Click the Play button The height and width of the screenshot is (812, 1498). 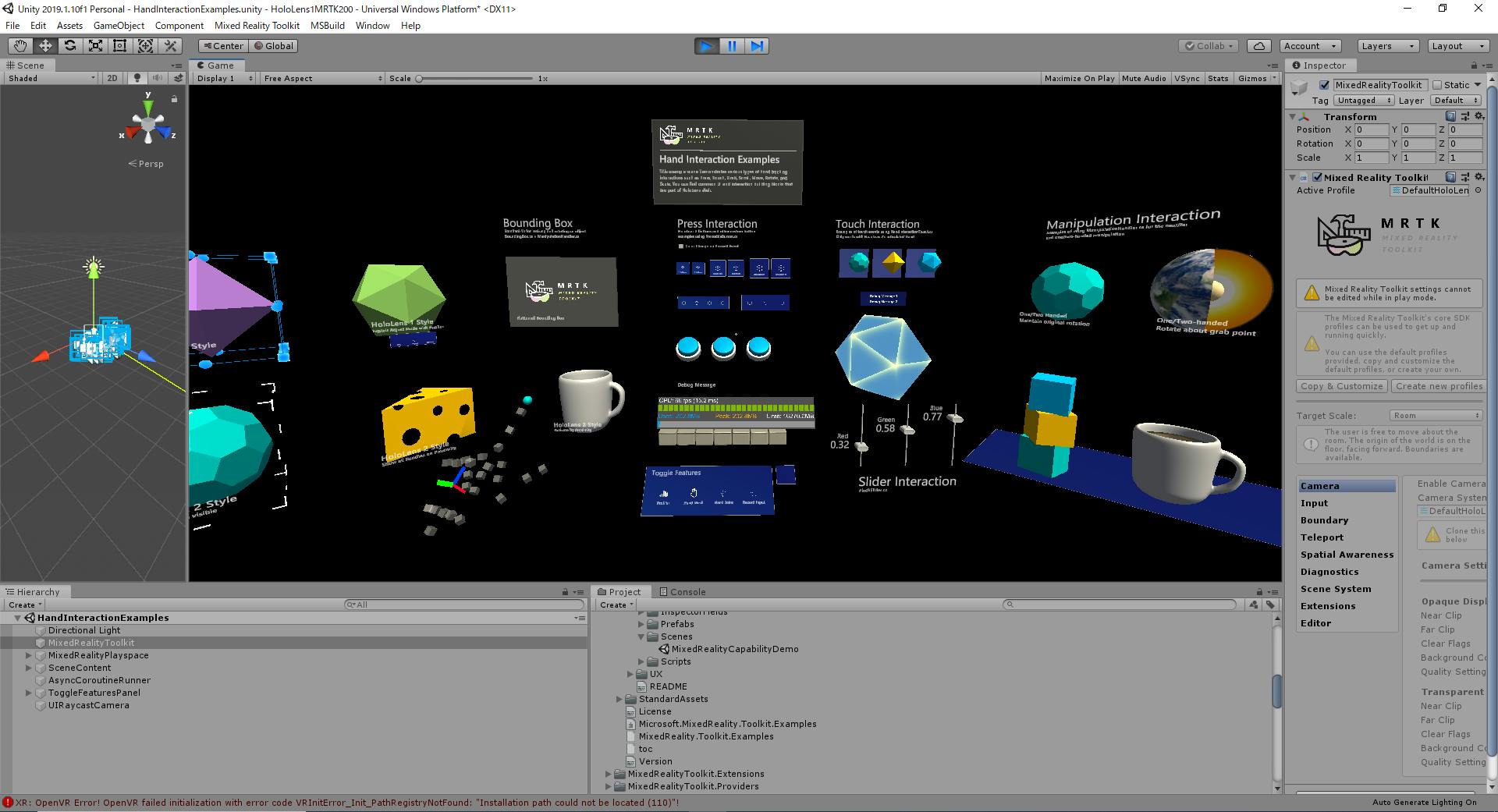point(707,46)
